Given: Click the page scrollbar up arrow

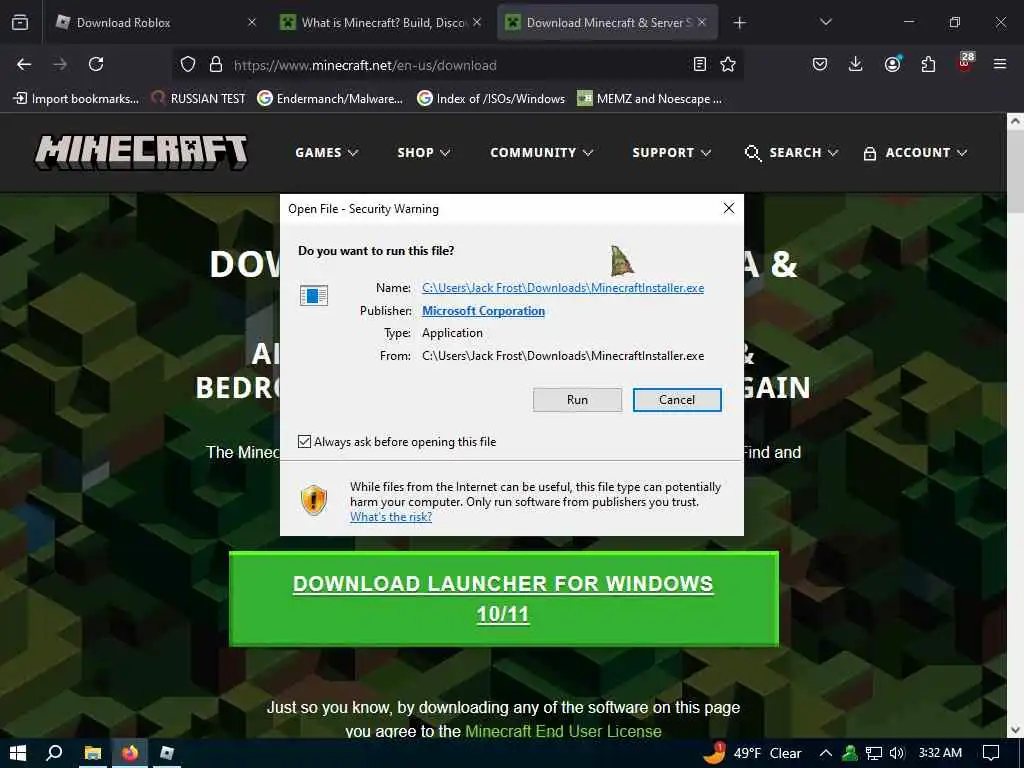Looking at the screenshot, I should [x=1015, y=121].
